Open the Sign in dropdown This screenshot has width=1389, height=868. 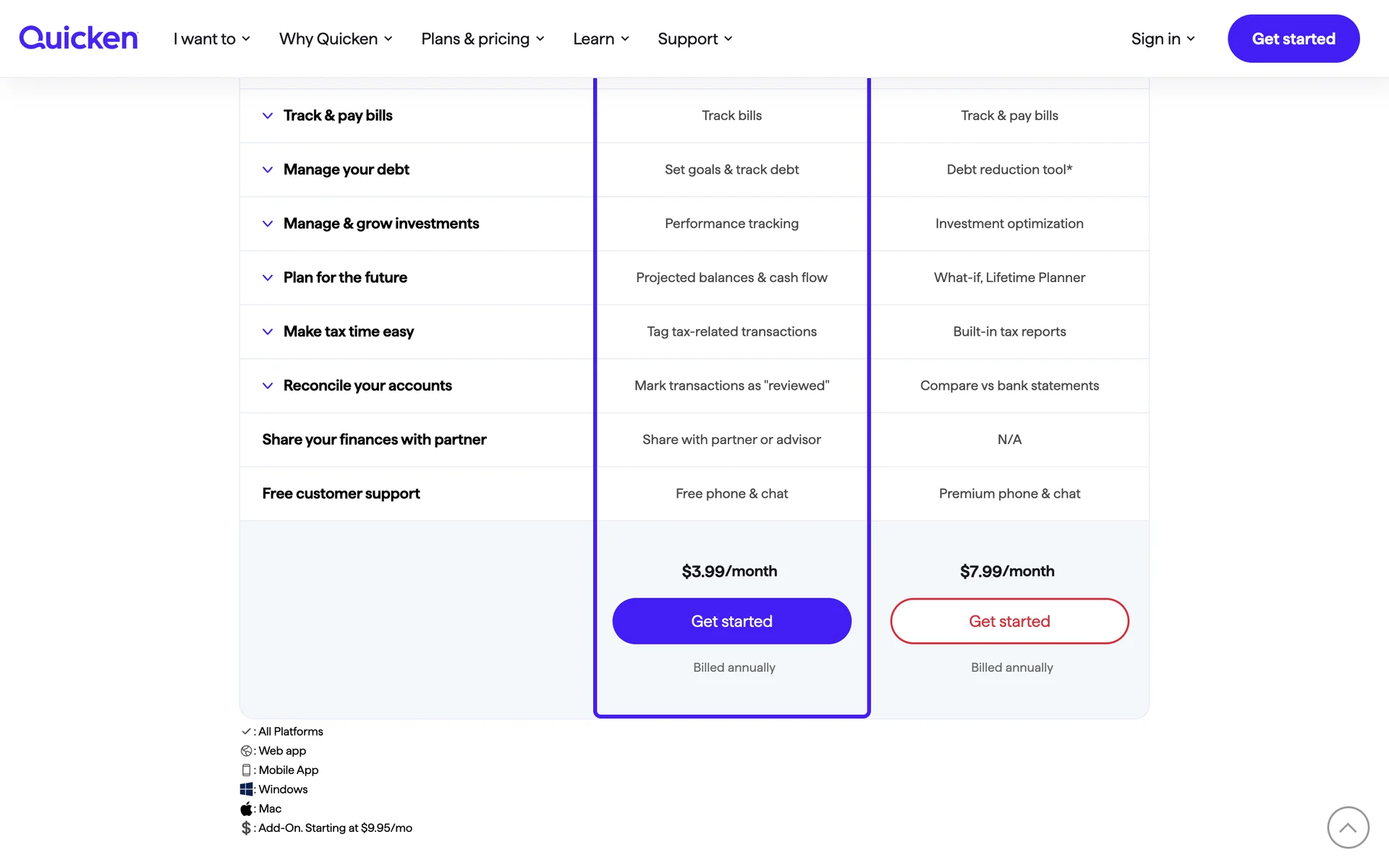[x=1163, y=39]
